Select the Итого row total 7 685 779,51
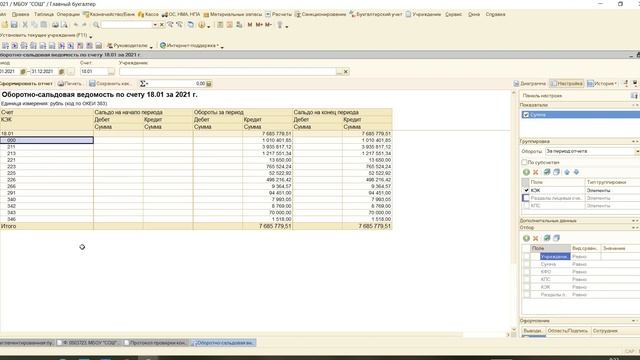Screen dimensions: 640x360 click(196, 226)
